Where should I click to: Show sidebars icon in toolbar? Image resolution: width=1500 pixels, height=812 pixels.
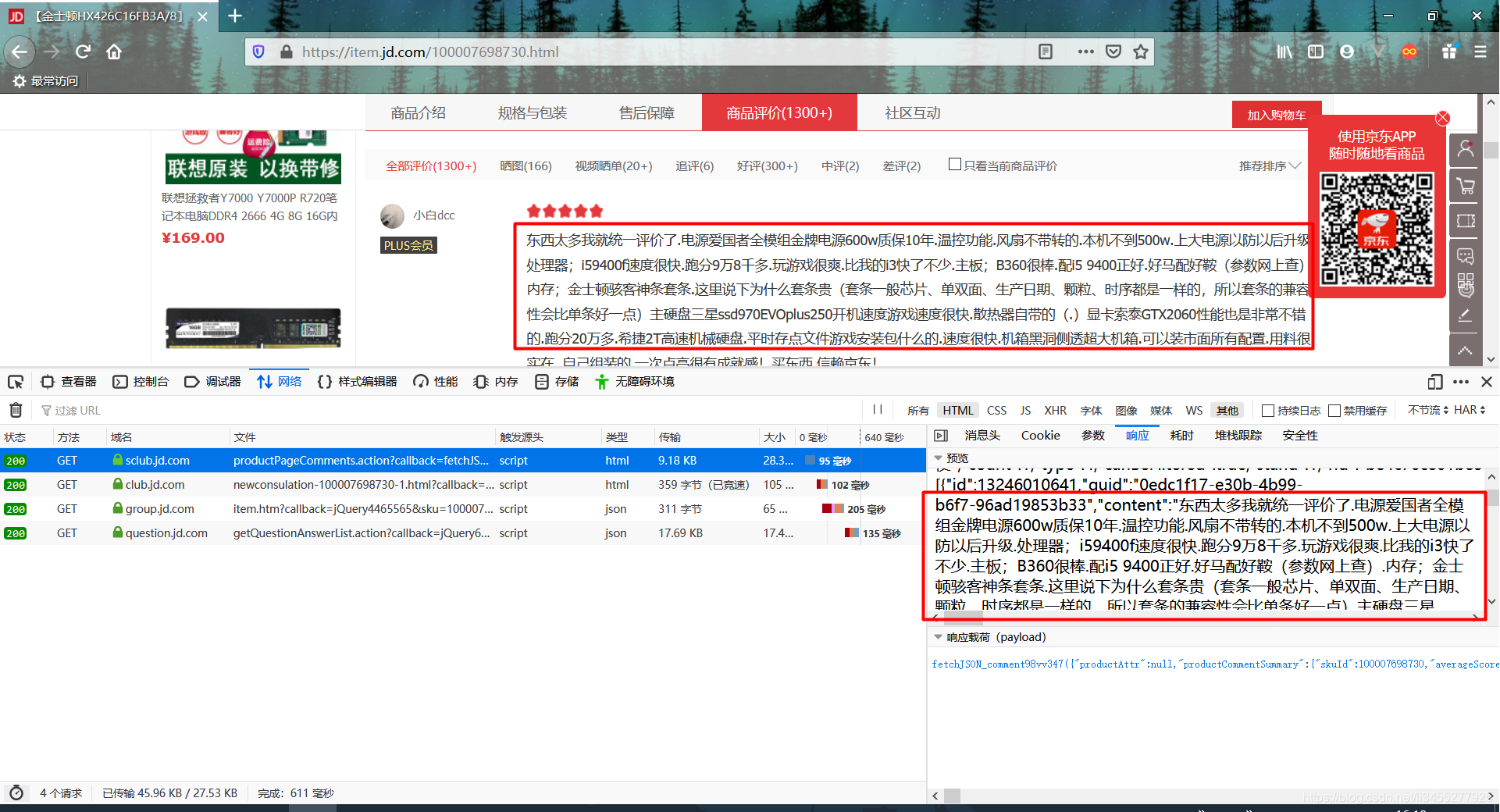point(1316,52)
